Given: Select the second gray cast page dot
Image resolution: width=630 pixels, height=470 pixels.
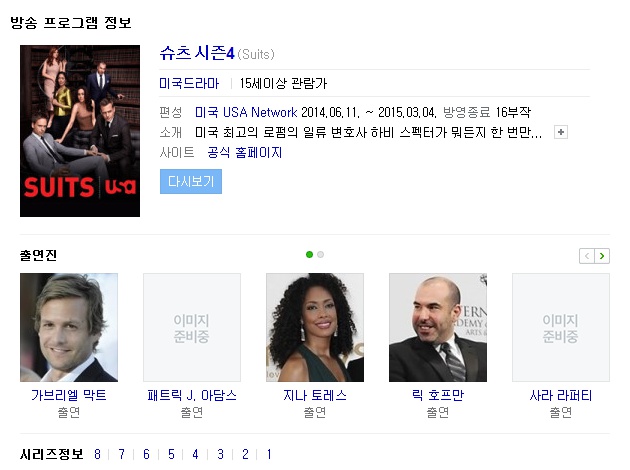Looking at the screenshot, I should coord(320,254).
